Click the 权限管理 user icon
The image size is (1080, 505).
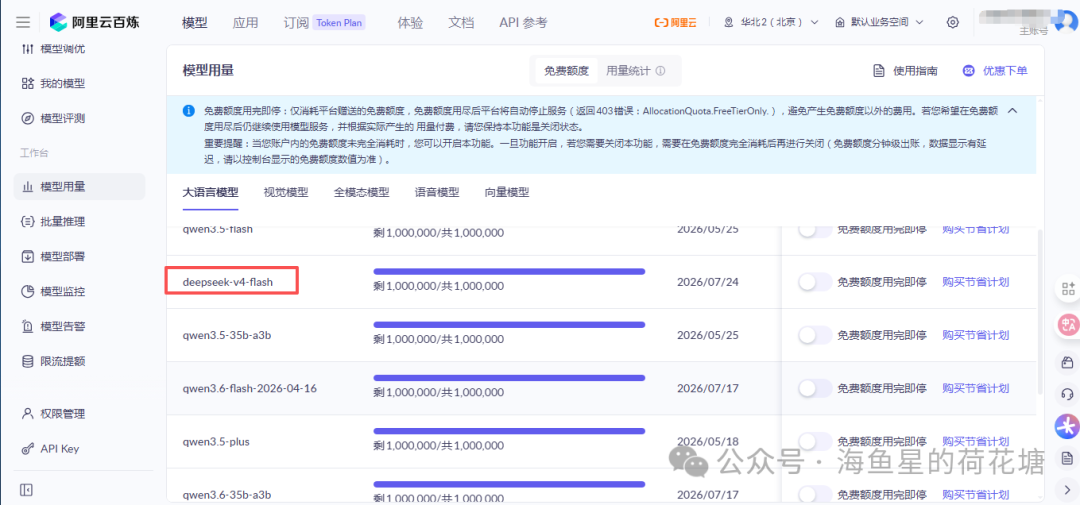click(x=28, y=413)
